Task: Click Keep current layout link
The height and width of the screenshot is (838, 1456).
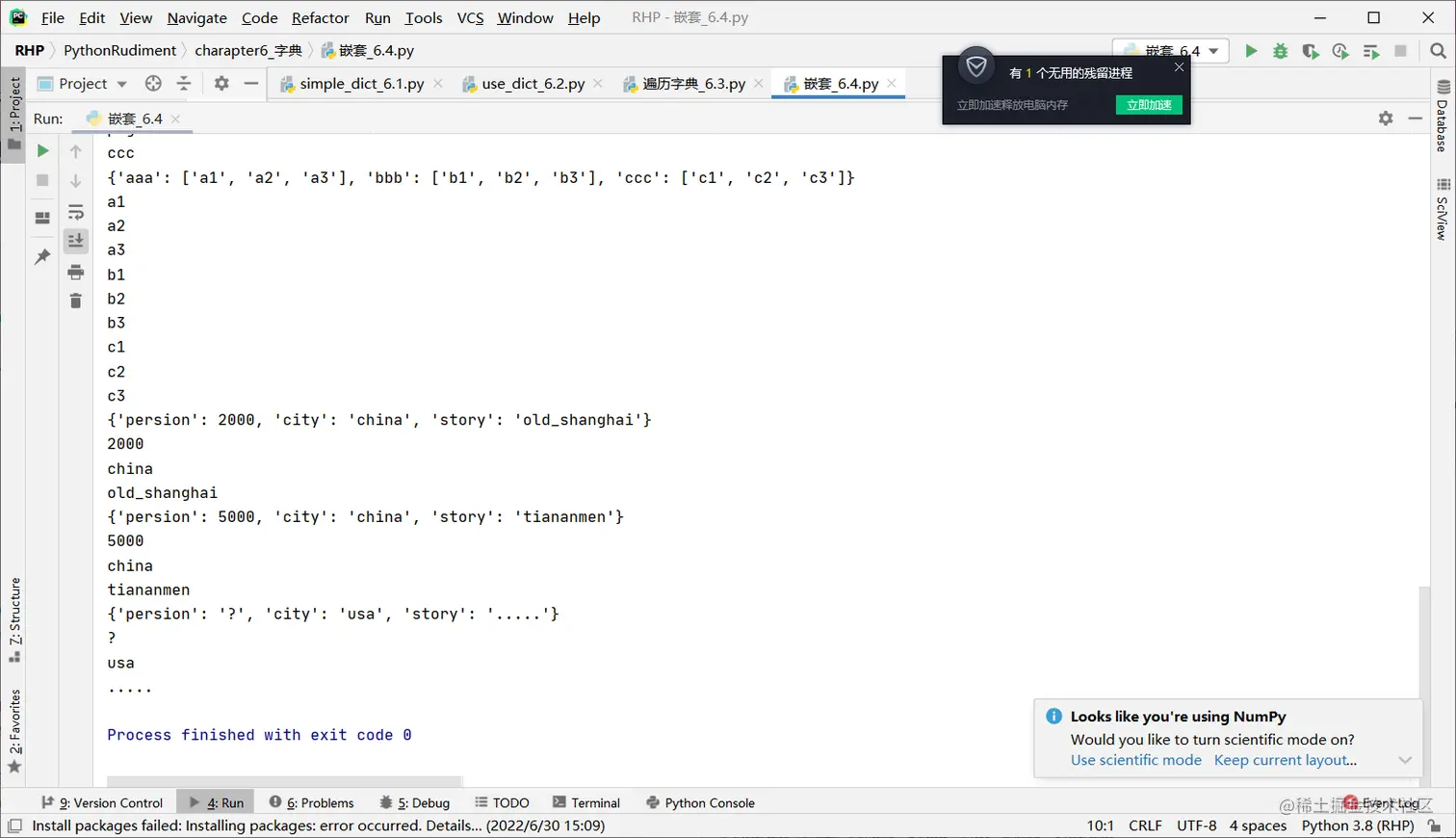Action: point(1286,760)
